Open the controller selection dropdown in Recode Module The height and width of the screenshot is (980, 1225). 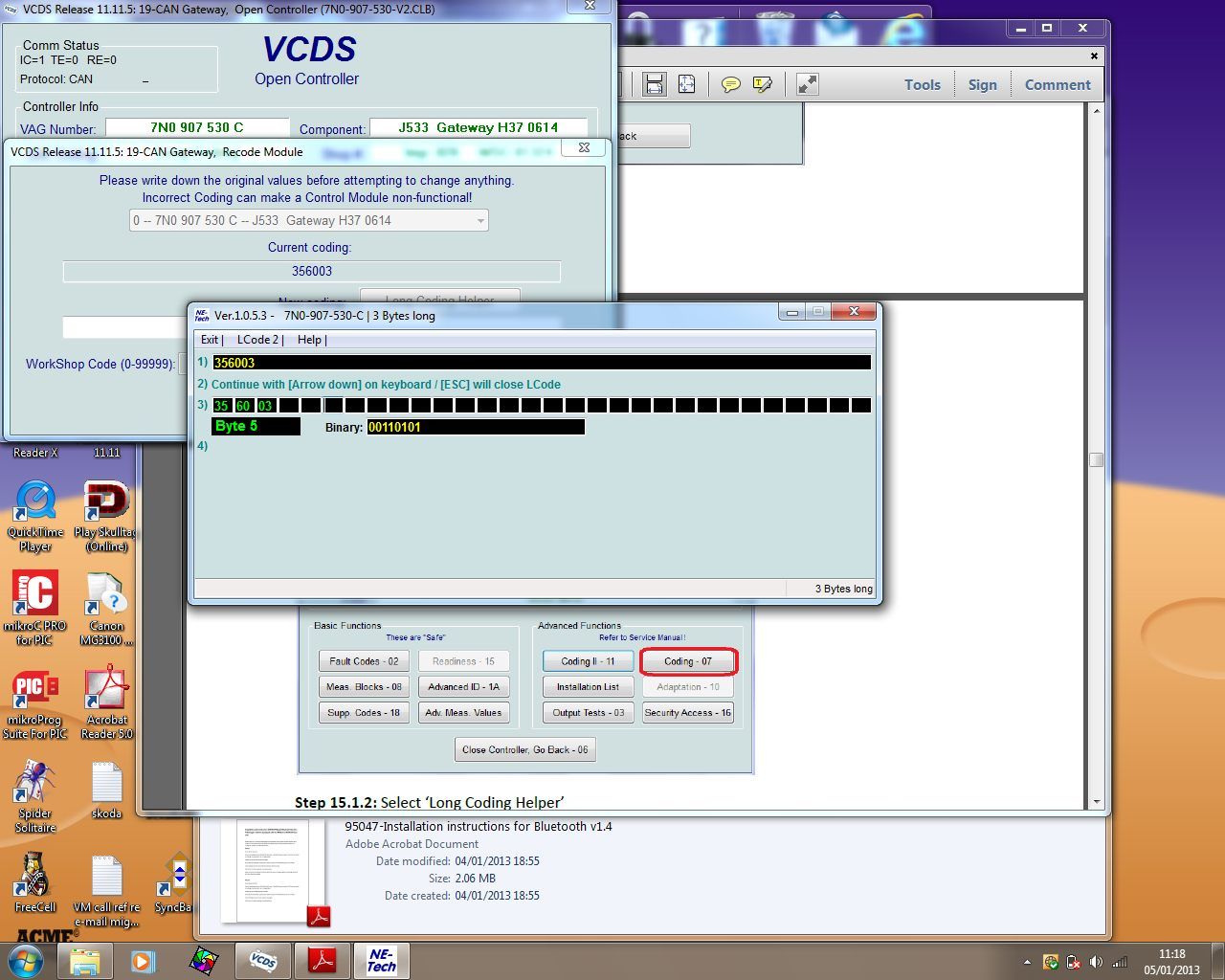(x=309, y=220)
